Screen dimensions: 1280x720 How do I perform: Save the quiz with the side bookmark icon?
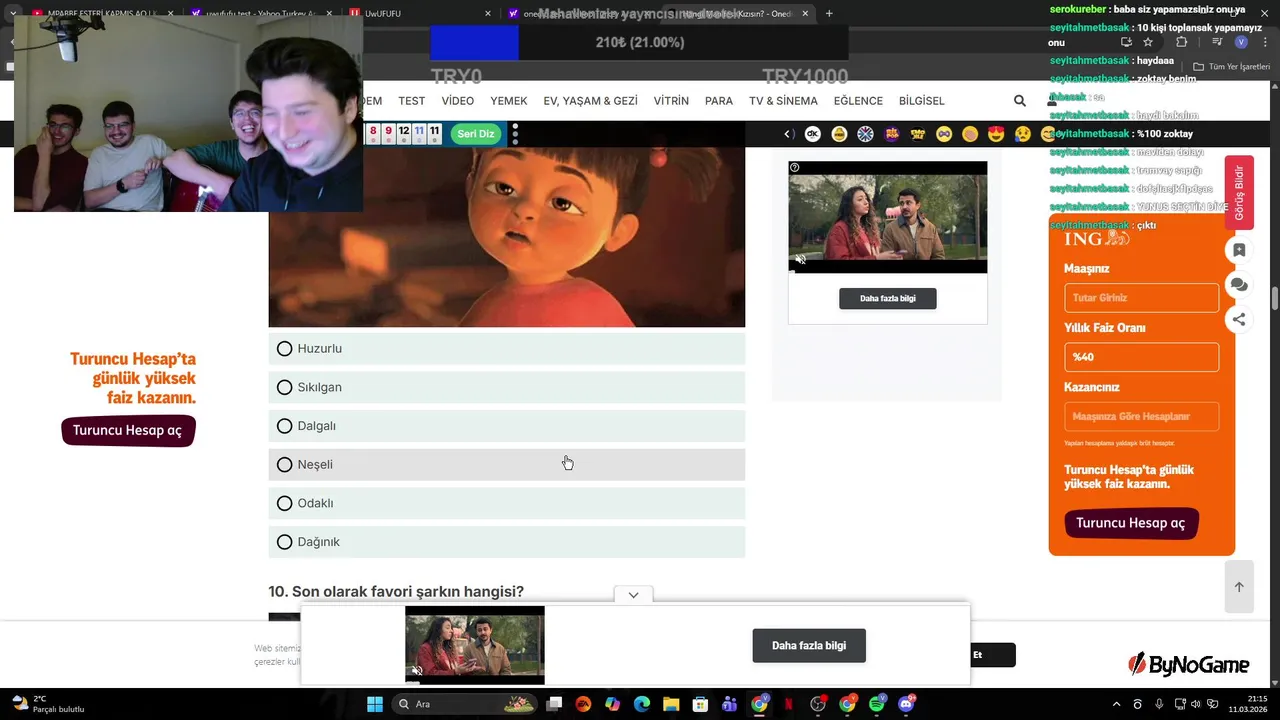click(x=1239, y=250)
